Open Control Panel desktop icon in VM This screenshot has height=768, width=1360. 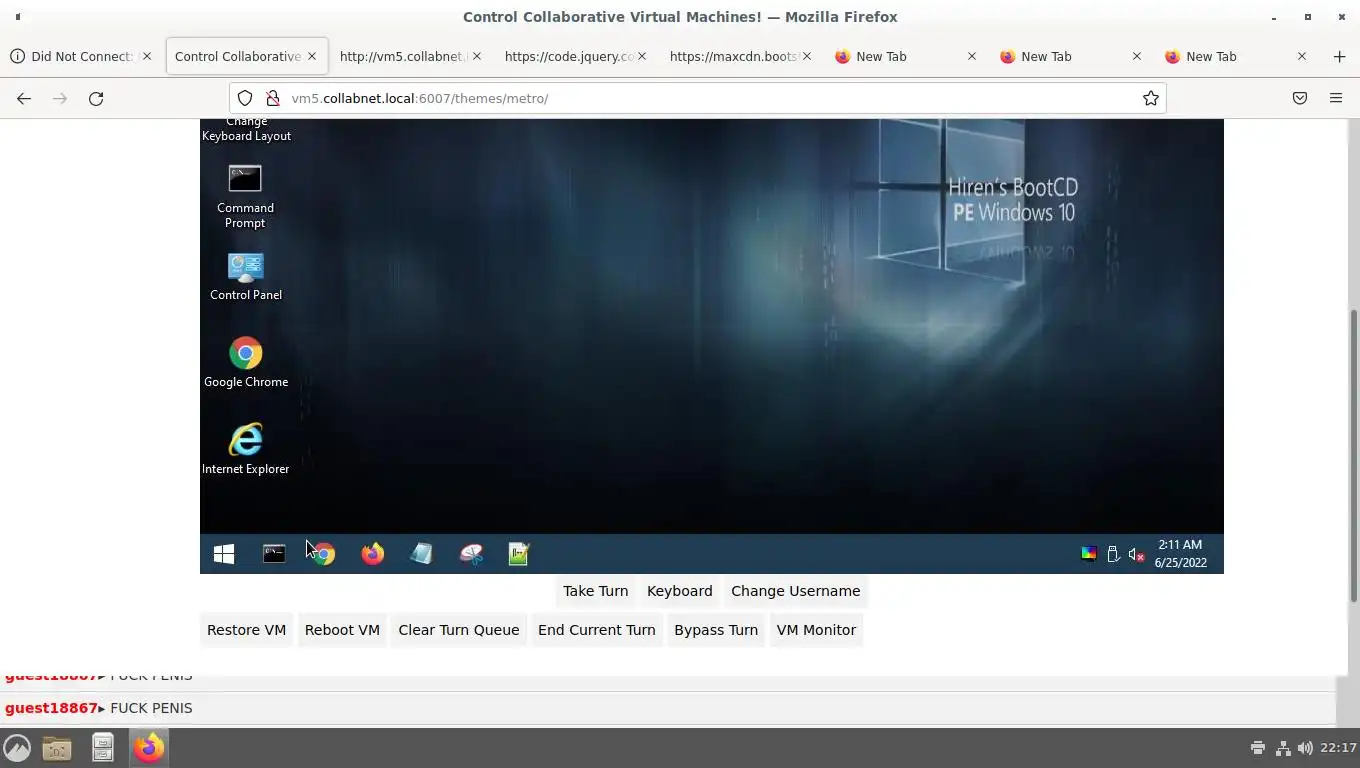click(x=245, y=276)
